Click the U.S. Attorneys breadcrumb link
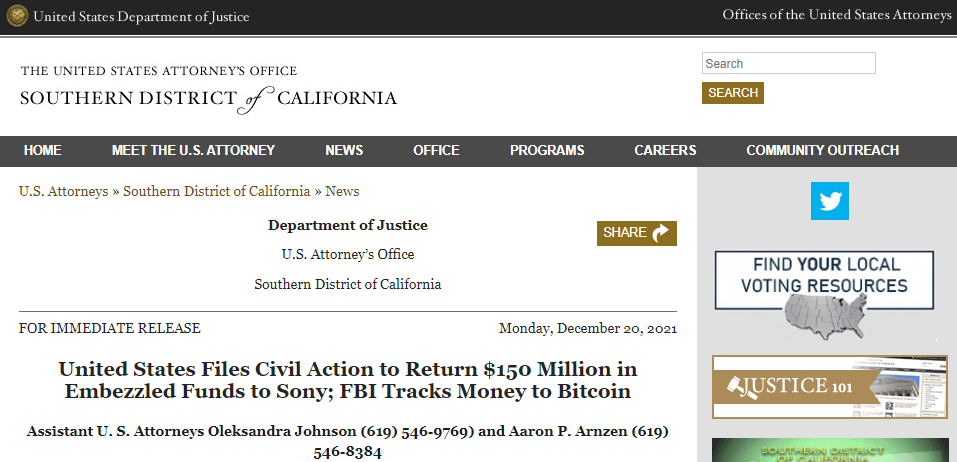The height and width of the screenshot is (462, 957). [63, 191]
